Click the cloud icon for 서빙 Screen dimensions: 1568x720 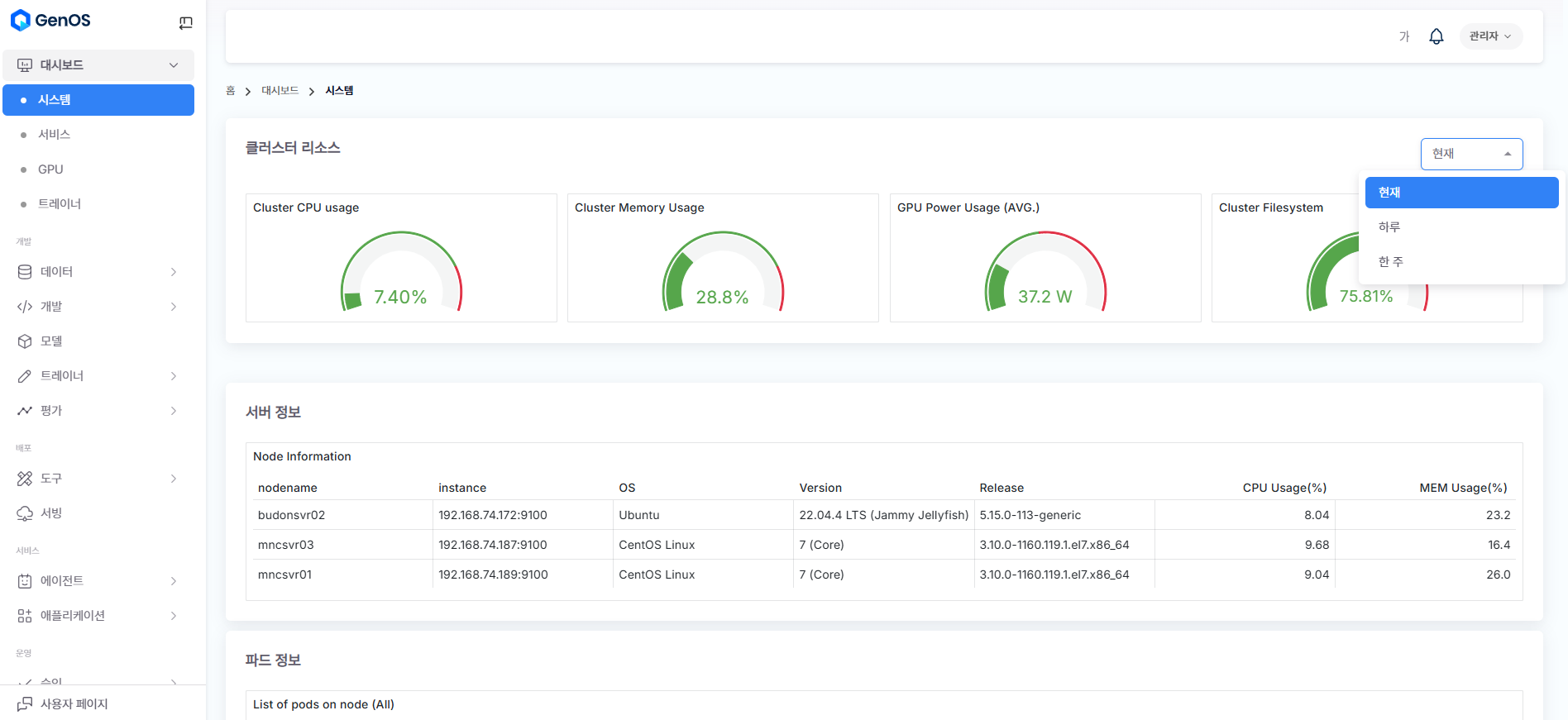(25, 513)
